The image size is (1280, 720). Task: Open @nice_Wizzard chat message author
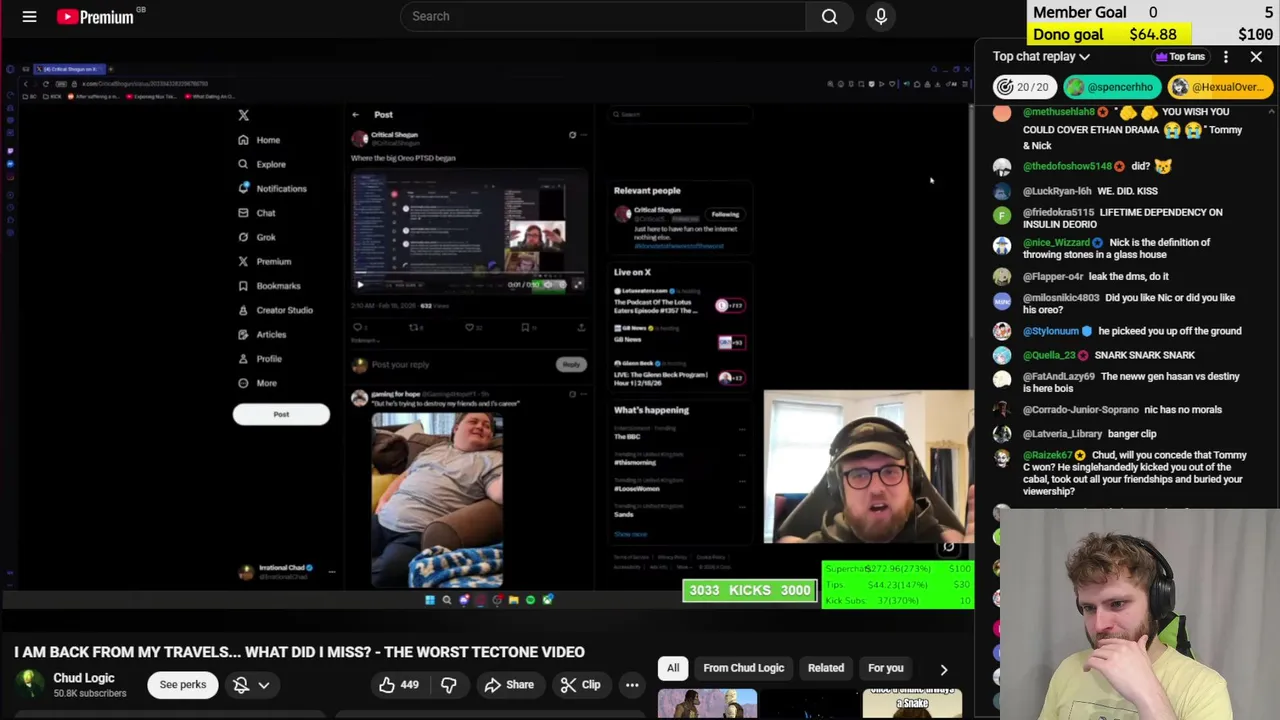pos(1056,242)
